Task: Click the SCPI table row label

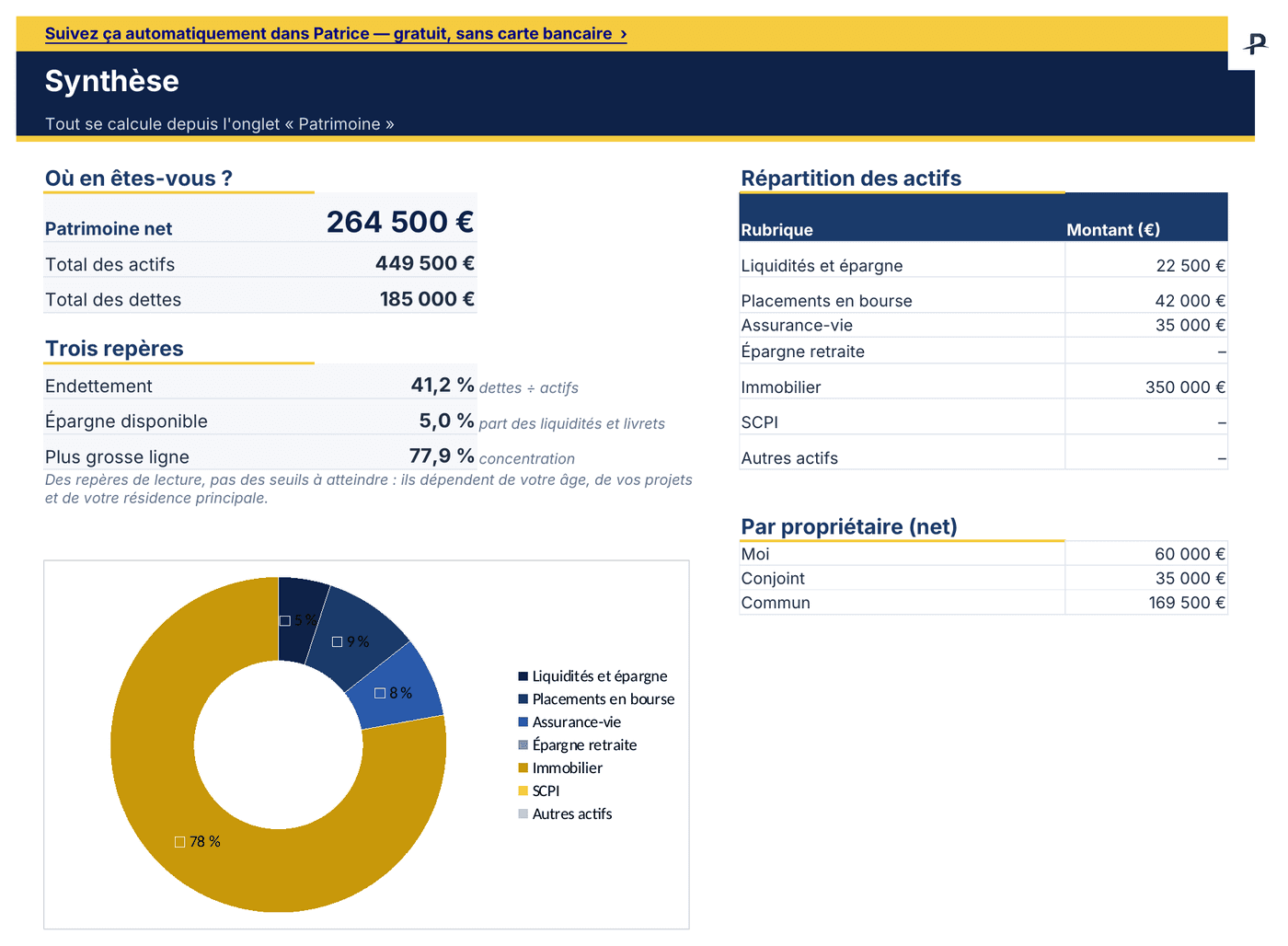Action: (760, 422)
